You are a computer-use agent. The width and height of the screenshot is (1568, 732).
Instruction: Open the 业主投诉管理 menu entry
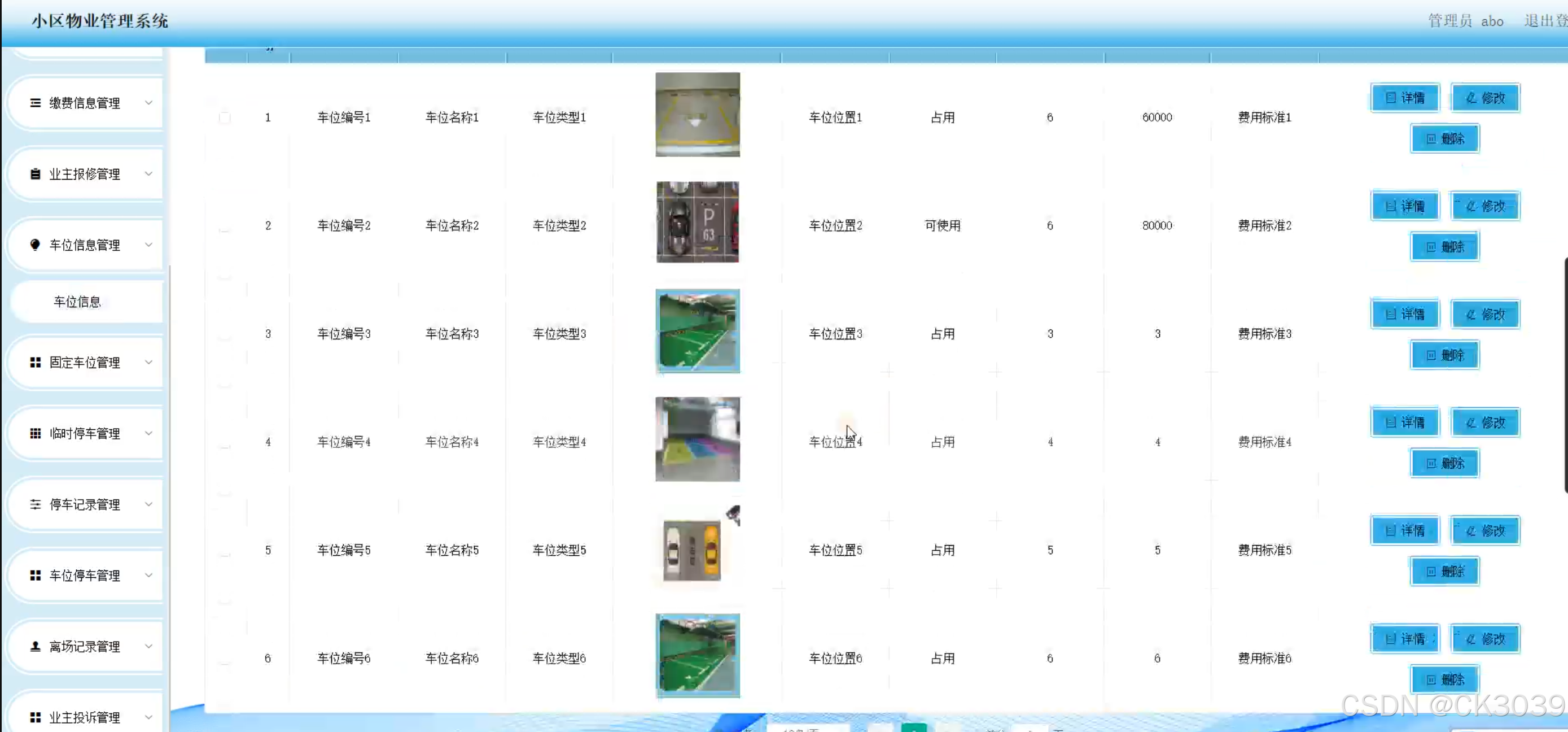pyautogui.click(x=85, y=717)
